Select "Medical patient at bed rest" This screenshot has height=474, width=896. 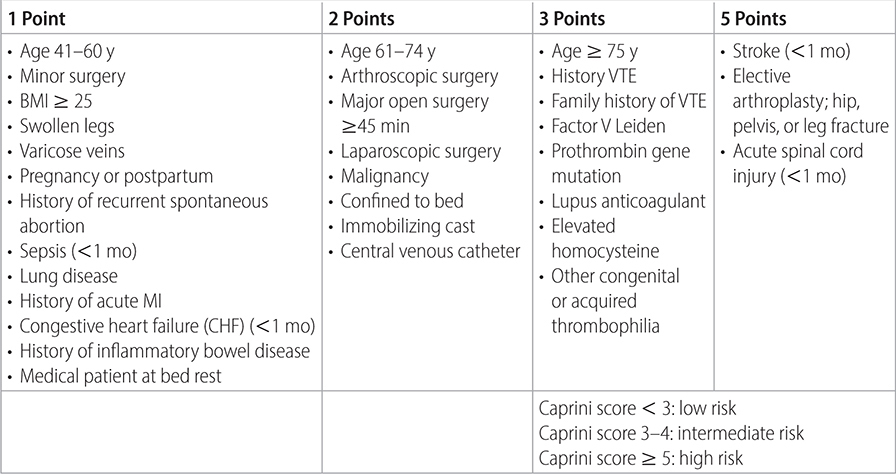click(x=121, y=376)
